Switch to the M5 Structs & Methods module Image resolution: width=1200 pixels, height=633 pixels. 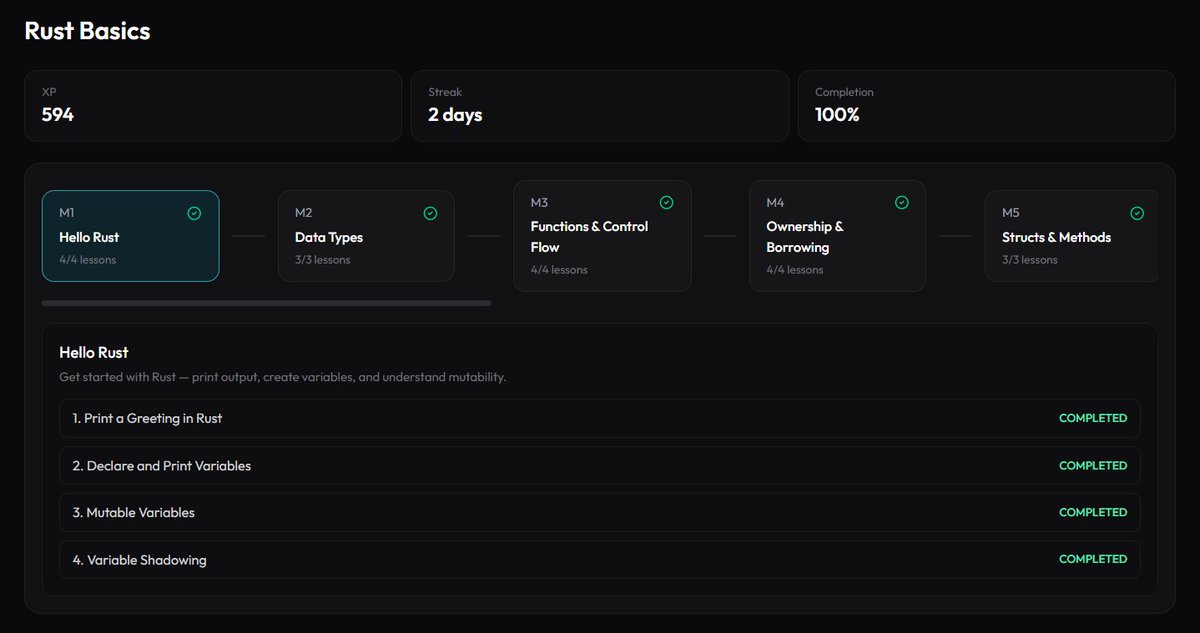pos(1072,236)
